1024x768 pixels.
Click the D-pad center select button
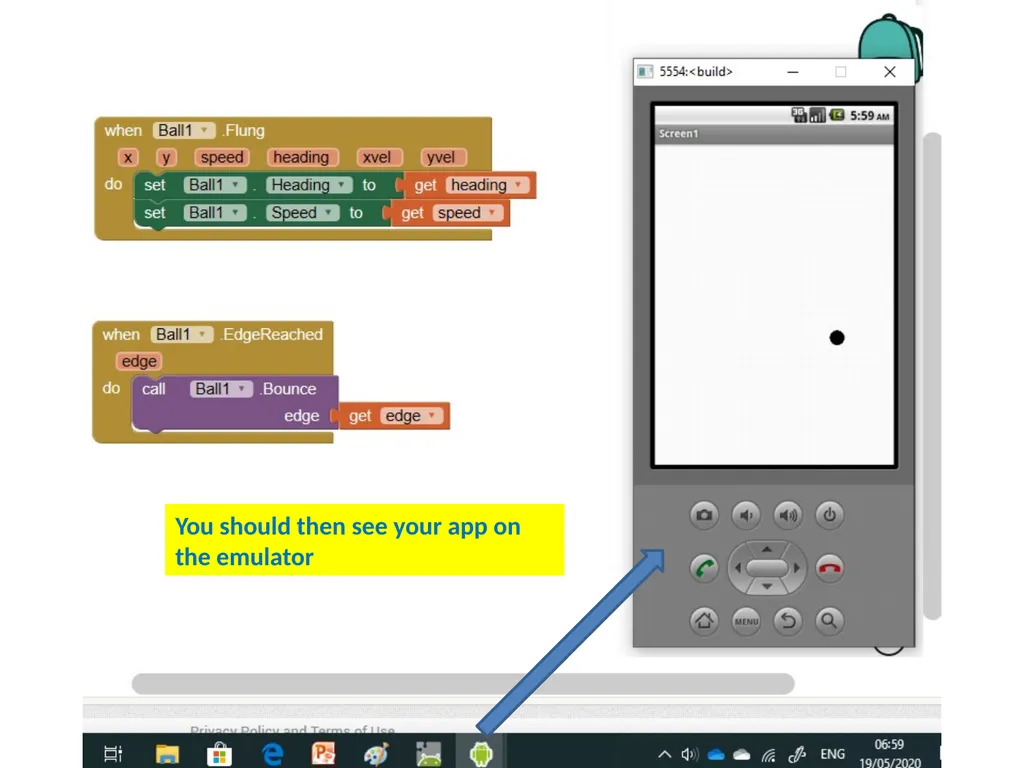click(x=767, y=568)
